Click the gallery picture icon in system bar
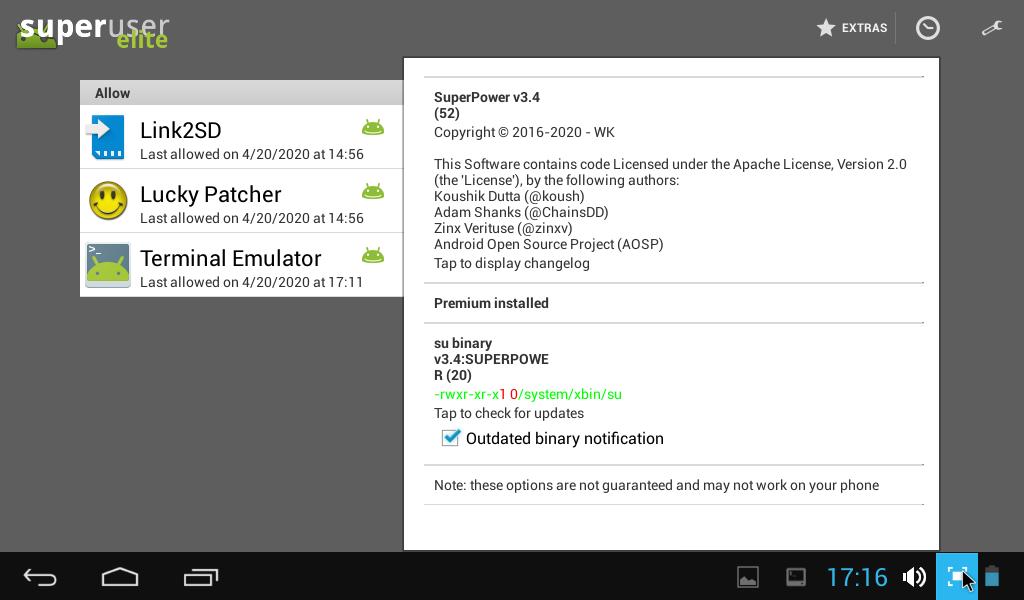 tap(748, 577)
